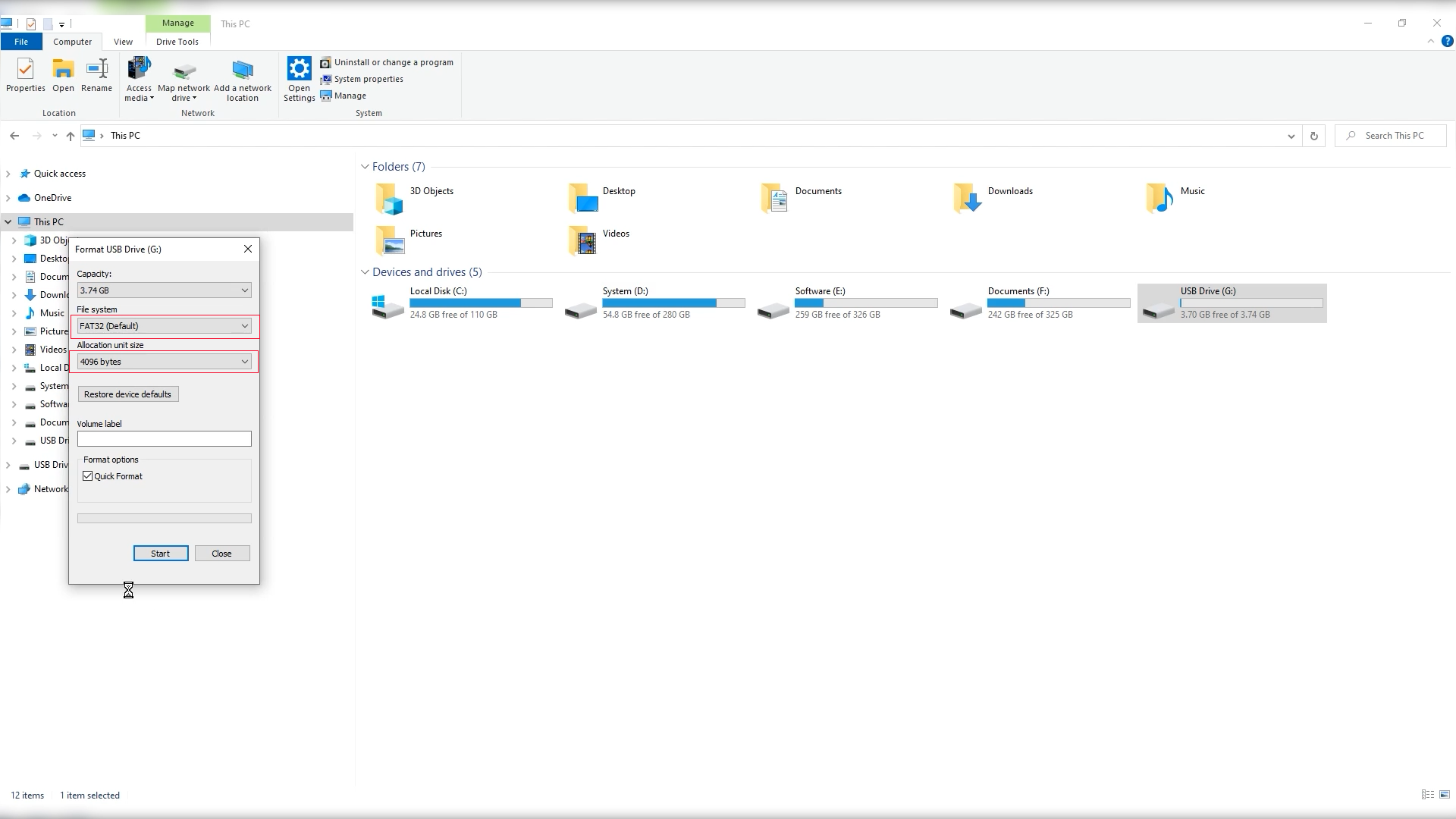Toggle the Quick Format checkbox
The height and width of the screenshot is (819, 1456).
[x=88, y=476]
